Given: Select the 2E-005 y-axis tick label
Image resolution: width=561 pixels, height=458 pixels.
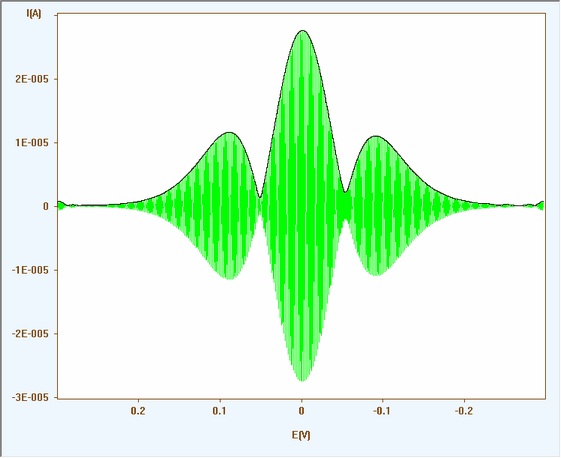Looking at the screenshot, I should pyautogui.click(x=31, y=79).
